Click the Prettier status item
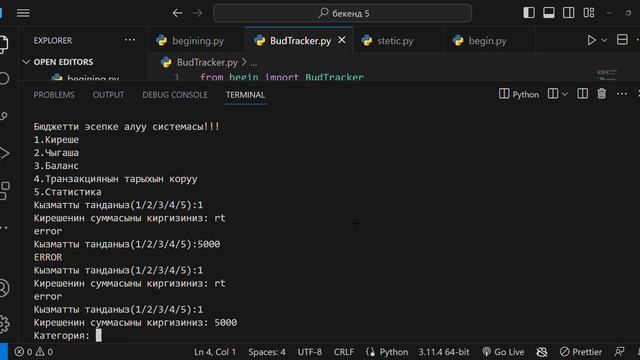The width and height of the screenshot is (640, 360). point(581,352)
